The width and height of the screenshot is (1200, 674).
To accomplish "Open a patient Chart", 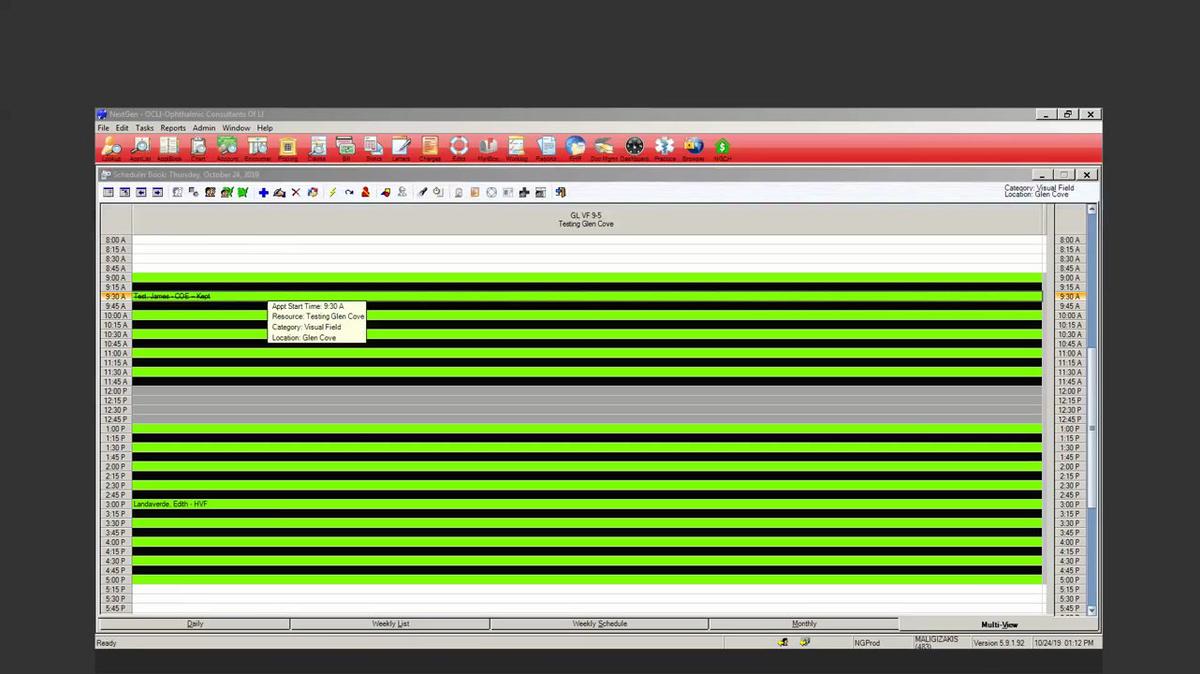I will click(x=198, y=146).
